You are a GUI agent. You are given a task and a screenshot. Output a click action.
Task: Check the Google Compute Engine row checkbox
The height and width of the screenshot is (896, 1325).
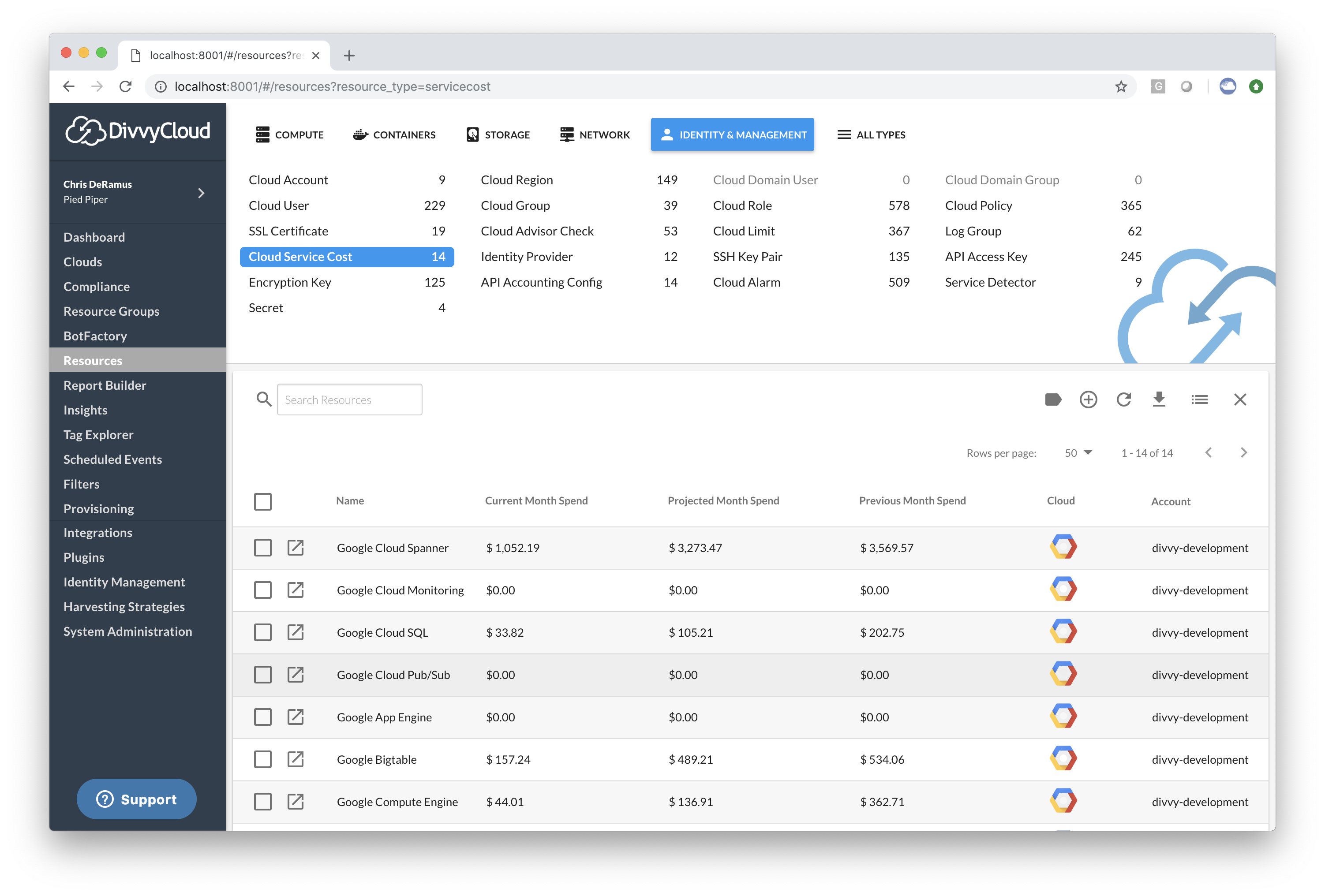pyautogui.click(x=262, y=801)
